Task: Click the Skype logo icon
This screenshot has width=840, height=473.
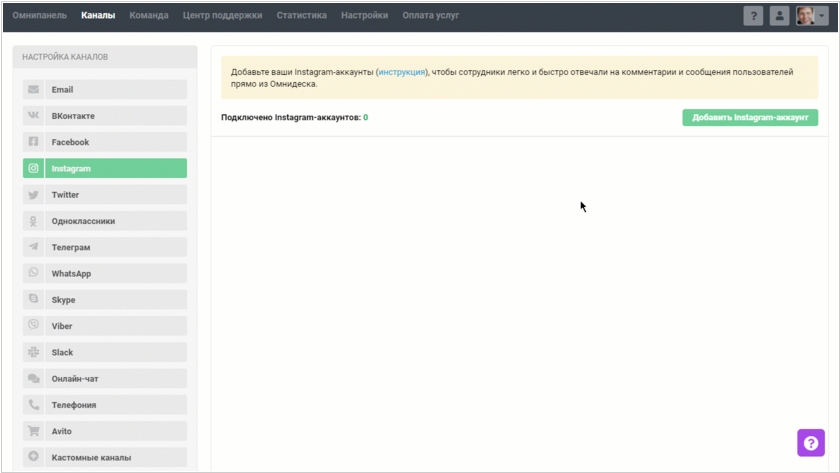Action: pyautogui.click(x=33, y=299)
